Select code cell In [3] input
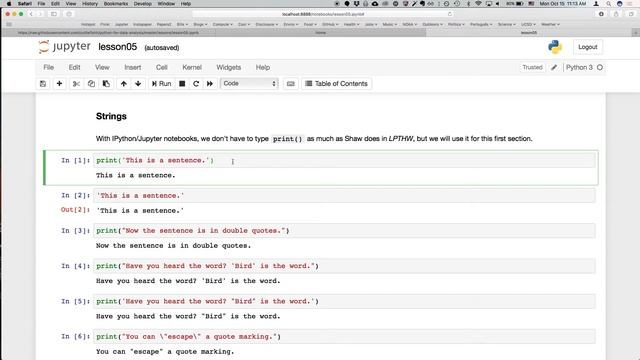This screenshot has width=640, height=360. click(344, 231)
